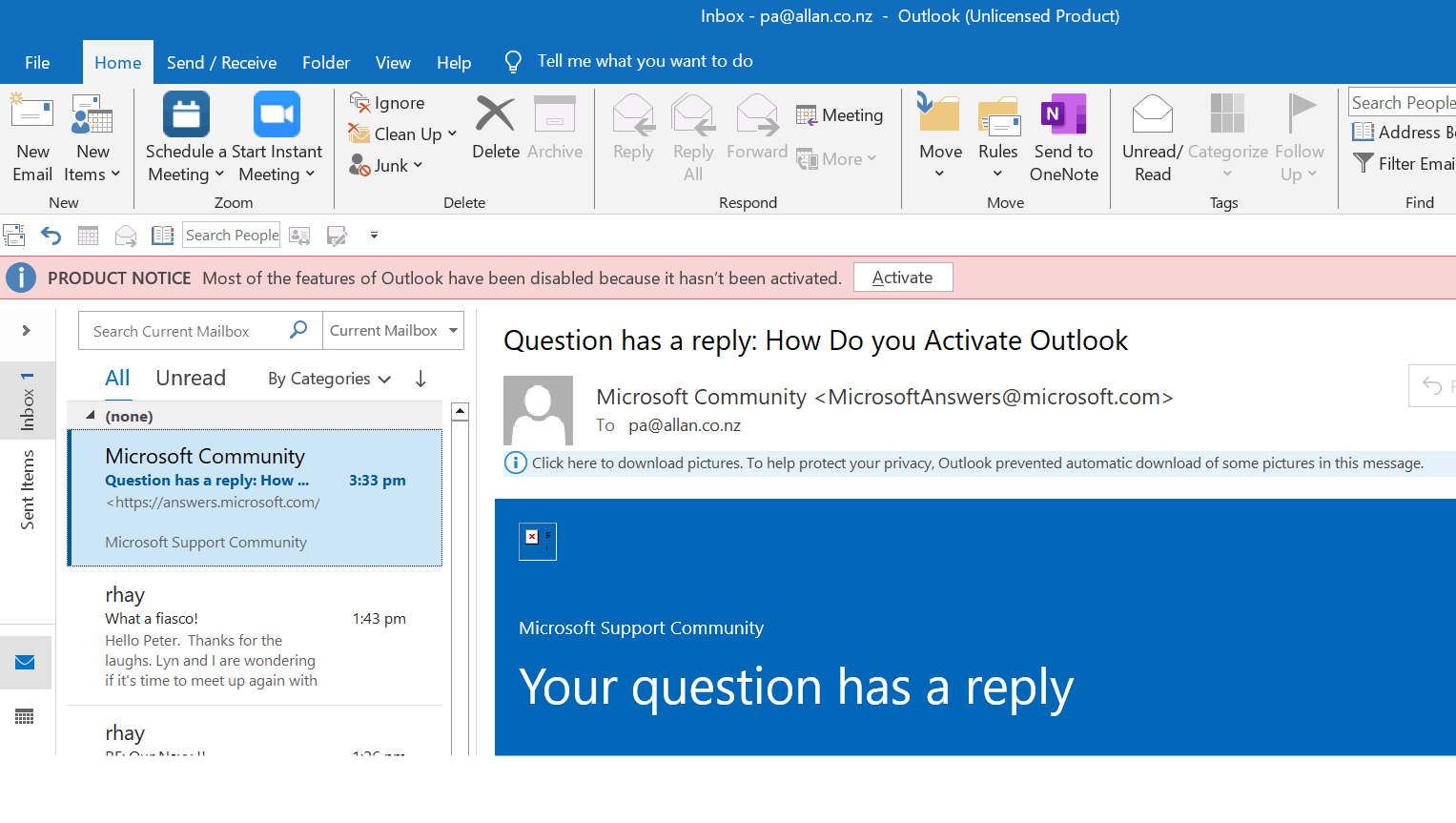Viewport: 1456px width, 823px height.
Task: Open the Current Mailbox scope dropdown
Action: 392,330
